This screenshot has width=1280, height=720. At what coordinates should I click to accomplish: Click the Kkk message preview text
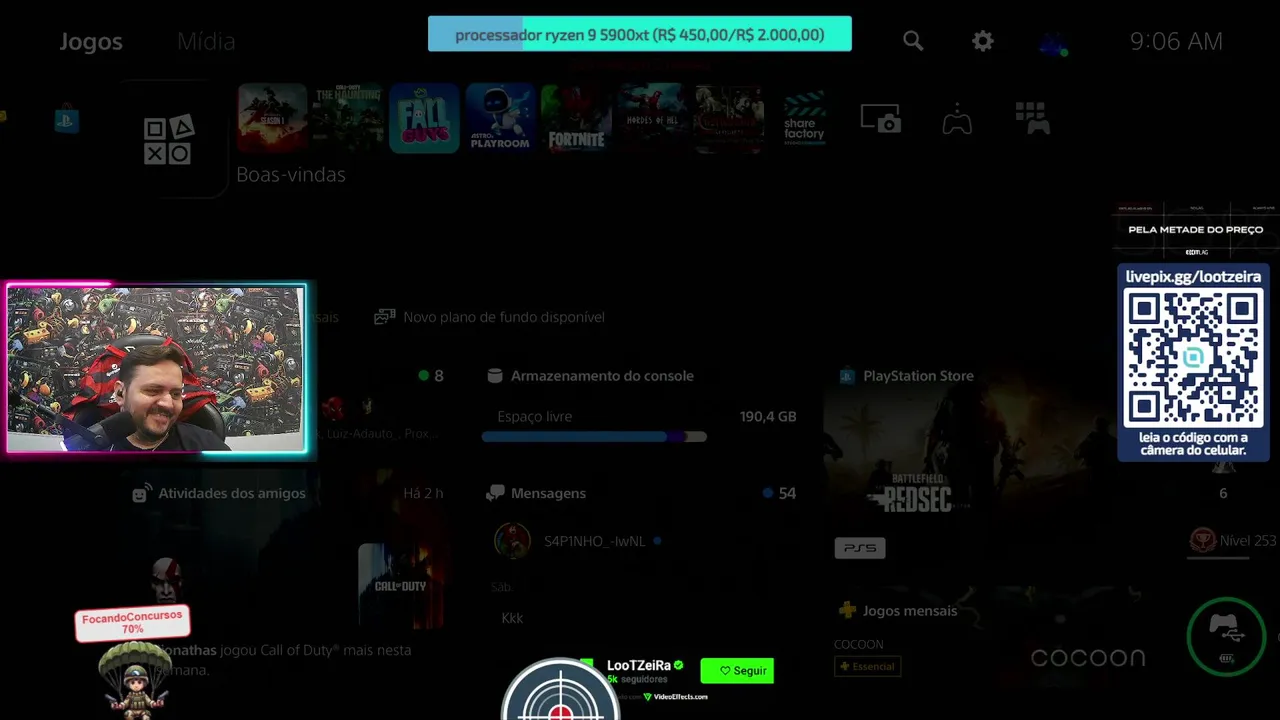pyautogui.click(x=512, y=618)
